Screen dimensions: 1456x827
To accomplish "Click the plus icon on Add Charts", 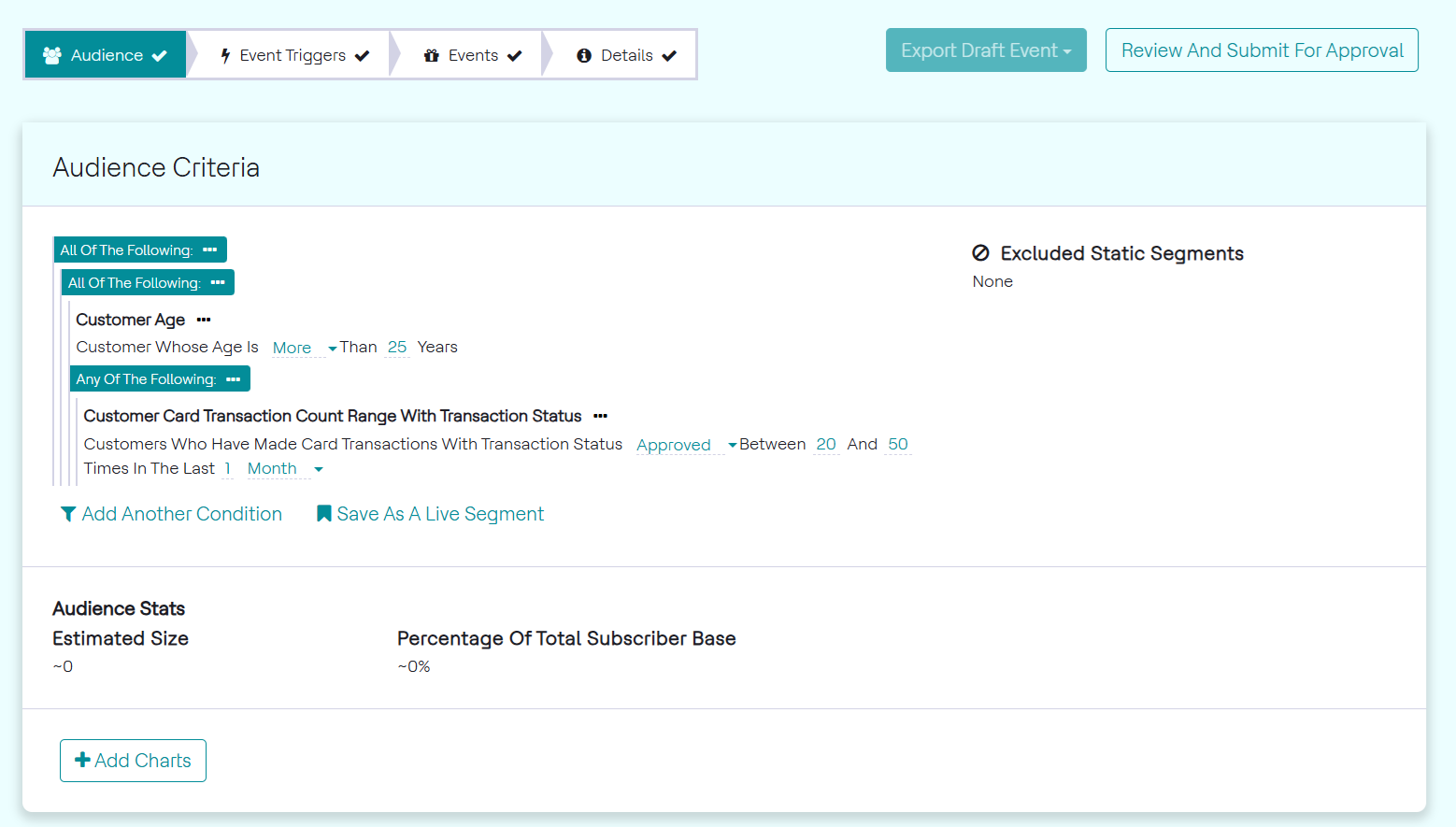I will pos(83,761).
